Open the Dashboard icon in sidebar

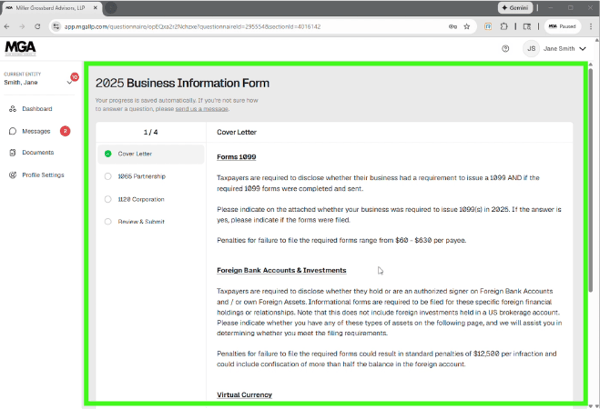[13, 108]
